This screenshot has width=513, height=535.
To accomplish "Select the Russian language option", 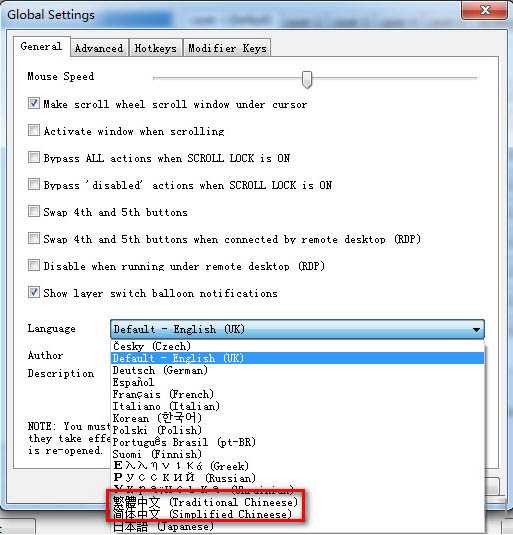I will pyautogui.click(x=297, y=478).
